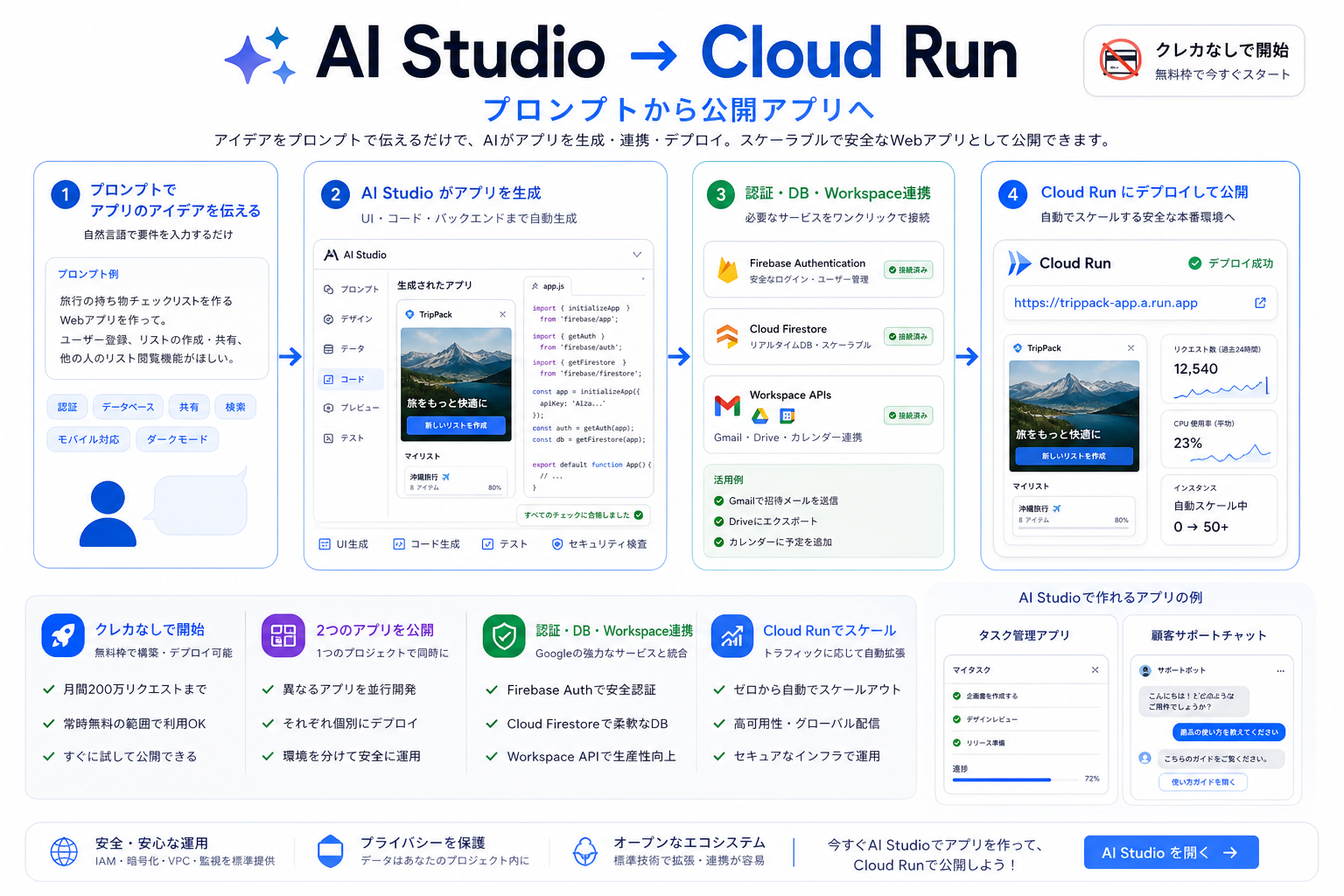1344x896 pixels.
Task: Open the https://trippack-app.a.run.app link
Action: pos(1105,303)
